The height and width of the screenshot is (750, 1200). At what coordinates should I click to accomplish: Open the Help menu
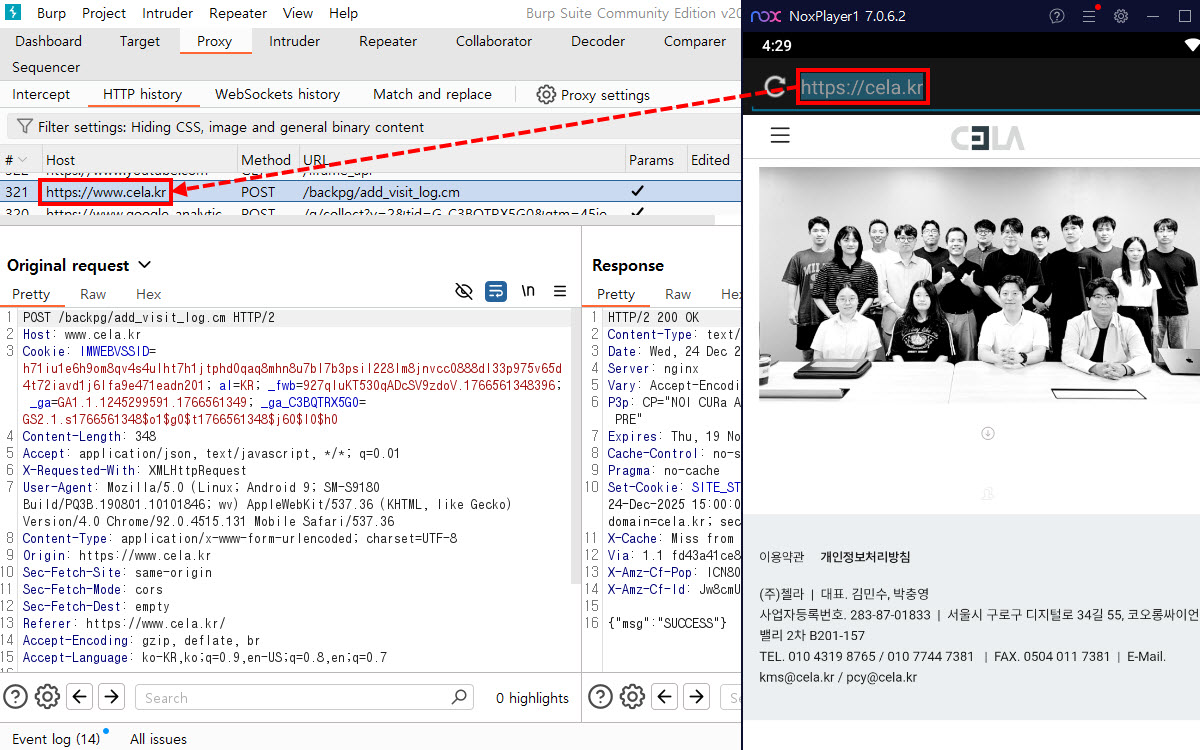pyautogui.click(x=343, y=14)
